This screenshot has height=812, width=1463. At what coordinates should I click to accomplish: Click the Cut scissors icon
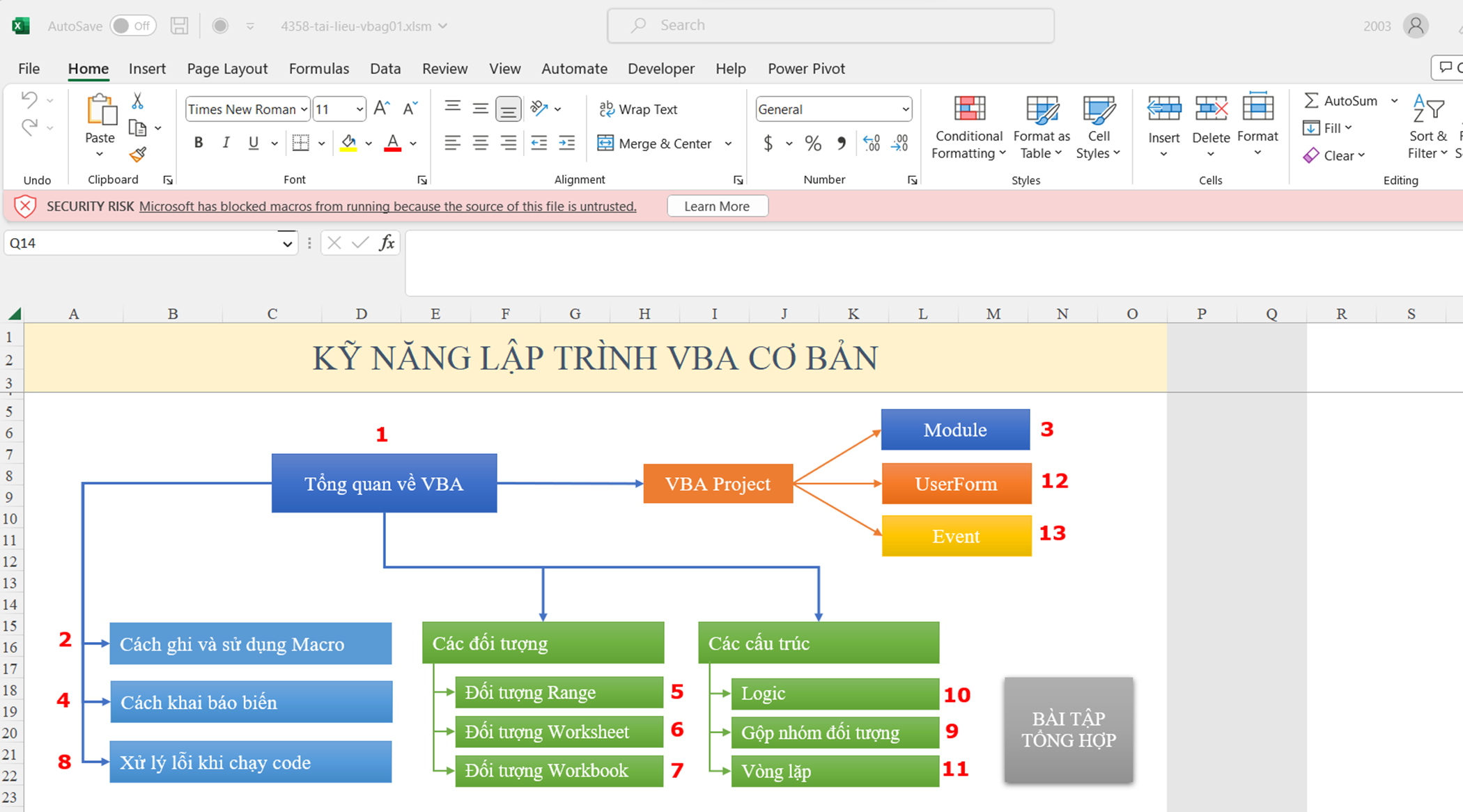tap(138, 102)
